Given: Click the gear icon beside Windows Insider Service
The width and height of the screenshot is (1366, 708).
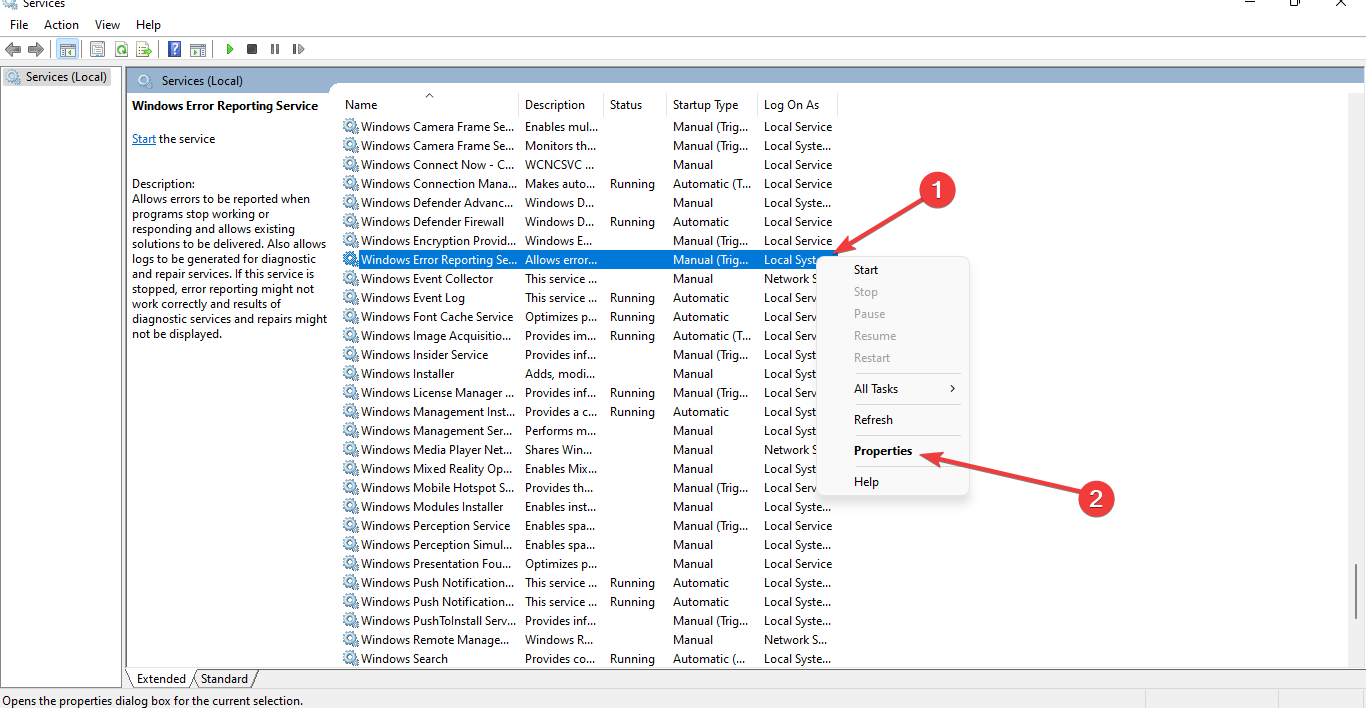Looking at the screenshot, I should pos(351,355).
